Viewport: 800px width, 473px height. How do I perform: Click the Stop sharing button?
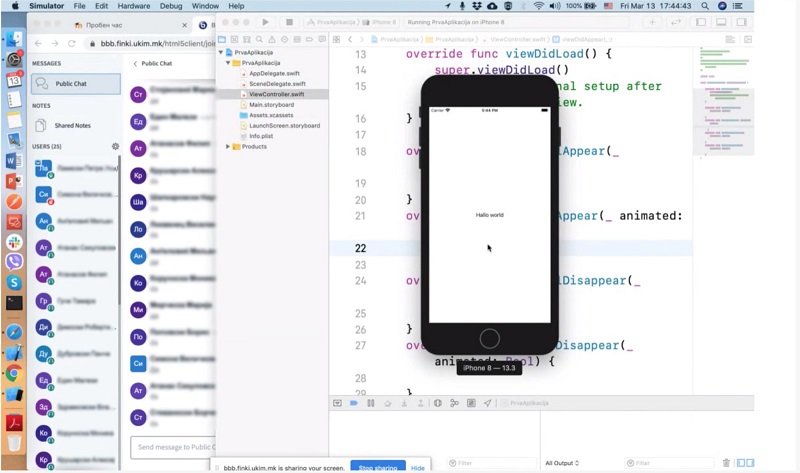click(378, 467)
